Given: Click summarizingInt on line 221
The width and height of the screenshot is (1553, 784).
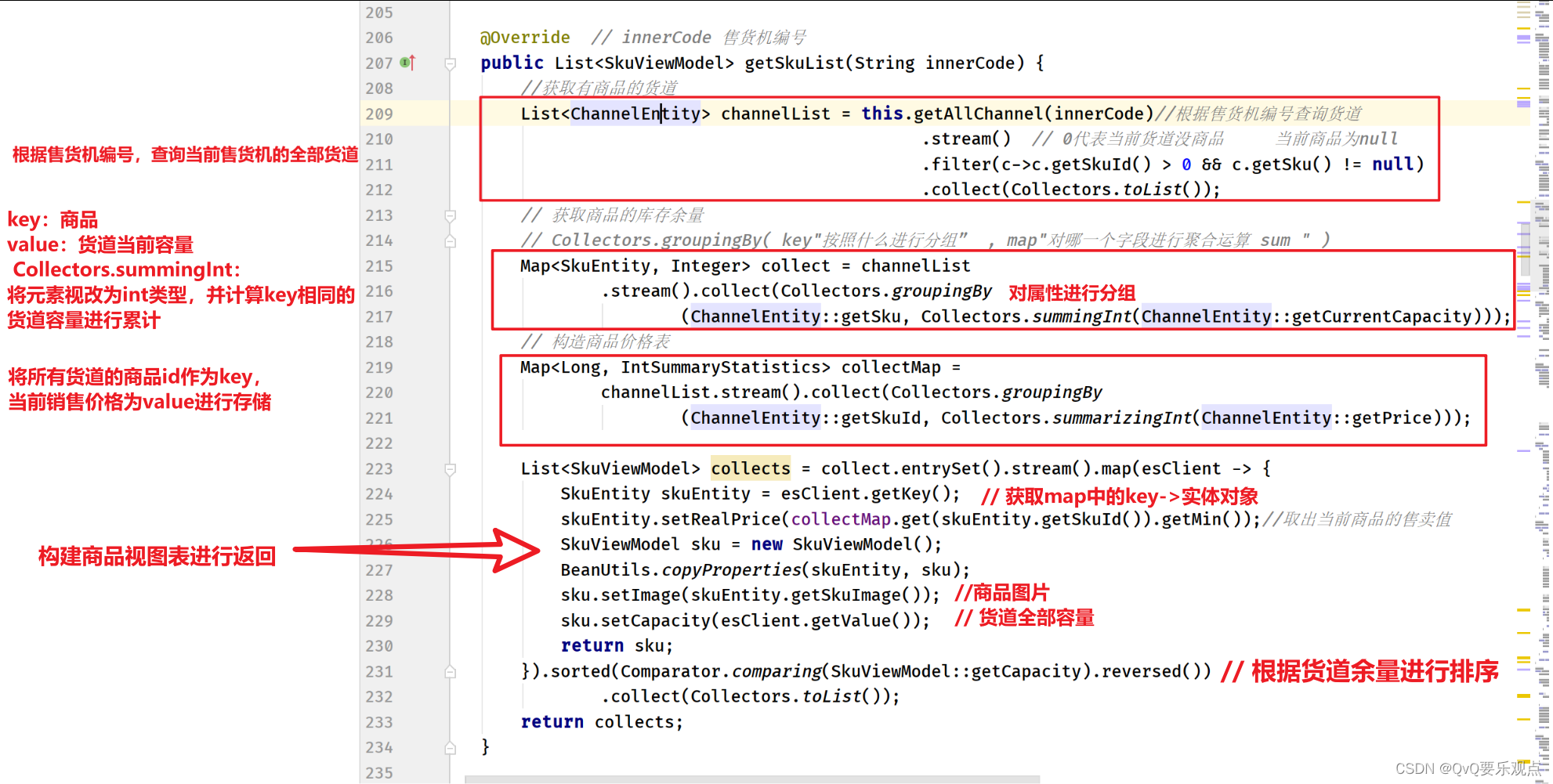Looking at the screenshot, I should click(1121, 418).
